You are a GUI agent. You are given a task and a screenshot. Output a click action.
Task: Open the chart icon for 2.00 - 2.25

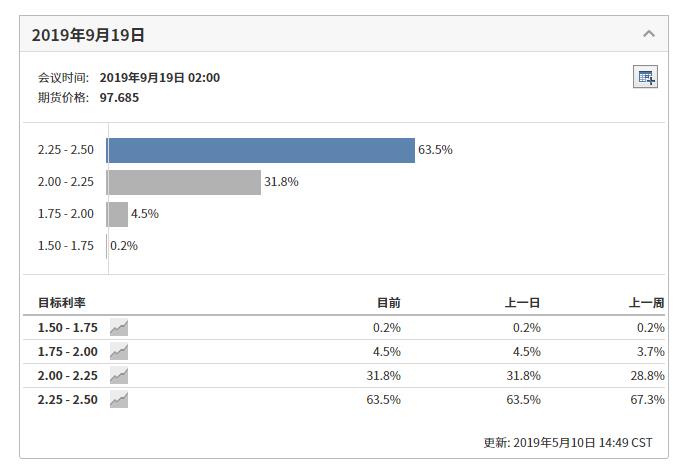[119, 375]
